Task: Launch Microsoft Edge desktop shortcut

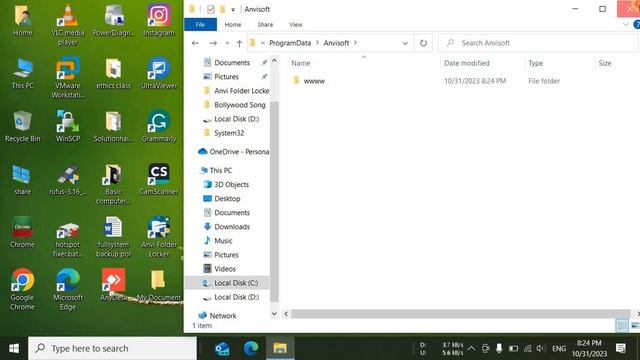Action: [x=68, y=290]
